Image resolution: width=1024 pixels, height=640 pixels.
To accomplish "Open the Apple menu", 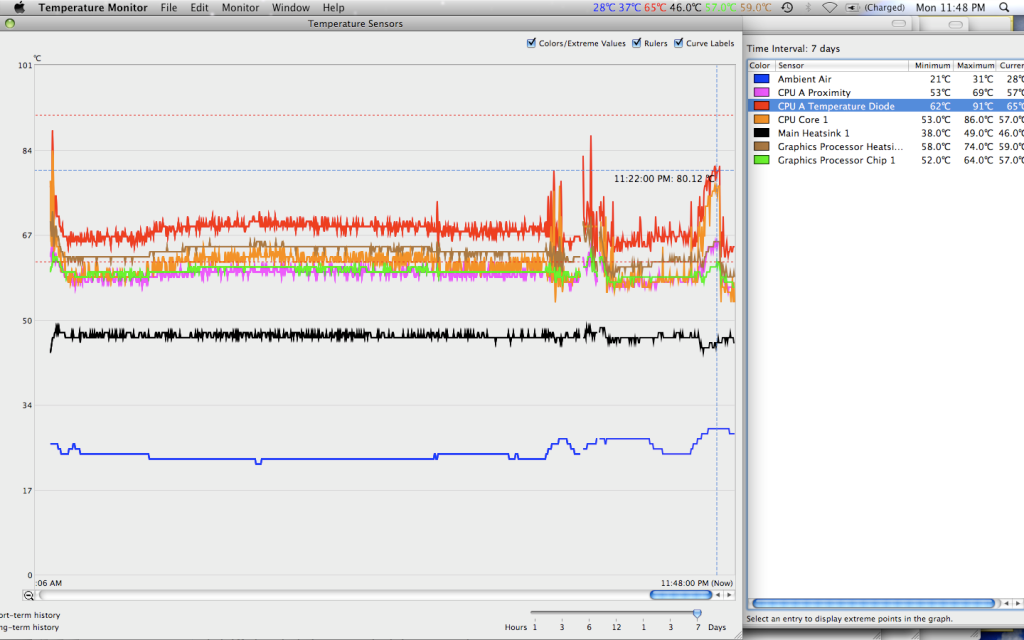I will pyautogui.click(x=18, y=7).
